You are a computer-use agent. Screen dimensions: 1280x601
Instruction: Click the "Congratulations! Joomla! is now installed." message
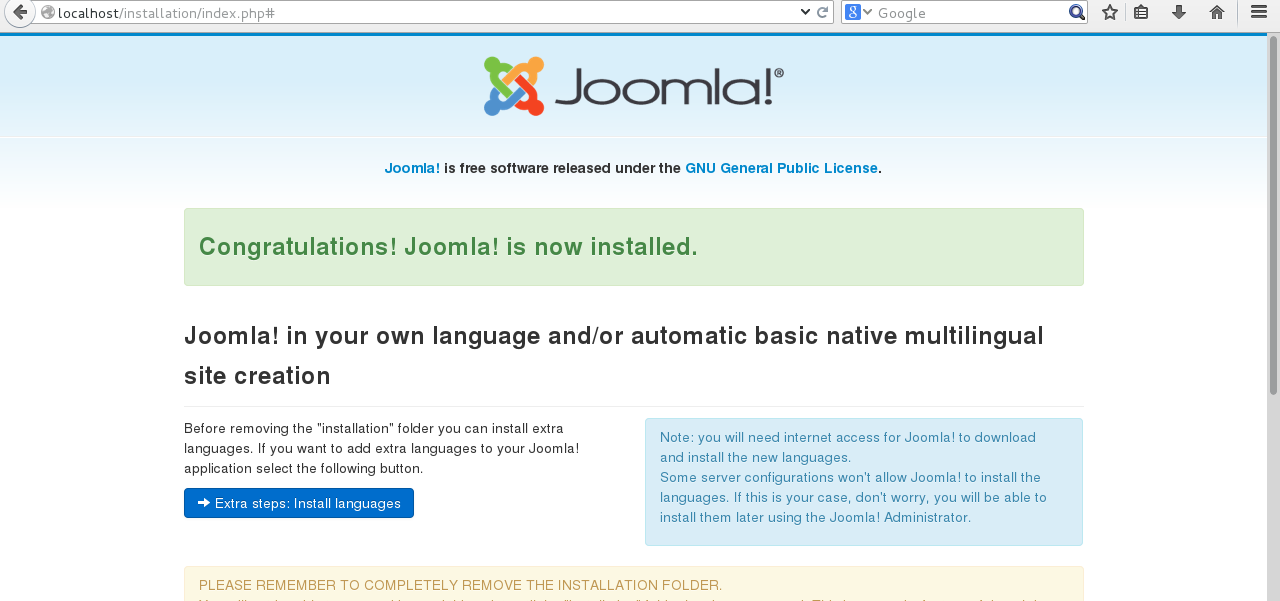[633, 247]
